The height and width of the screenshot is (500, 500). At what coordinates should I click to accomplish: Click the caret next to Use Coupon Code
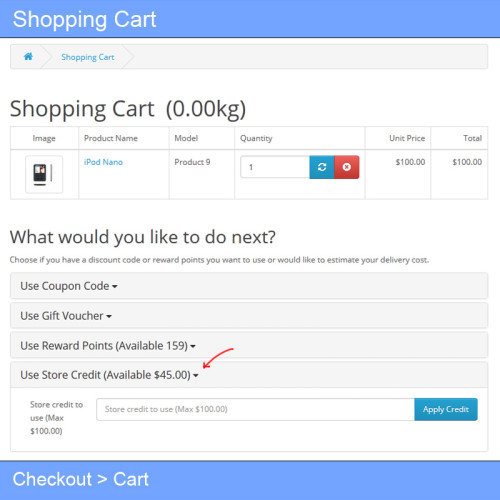(115, 287)
